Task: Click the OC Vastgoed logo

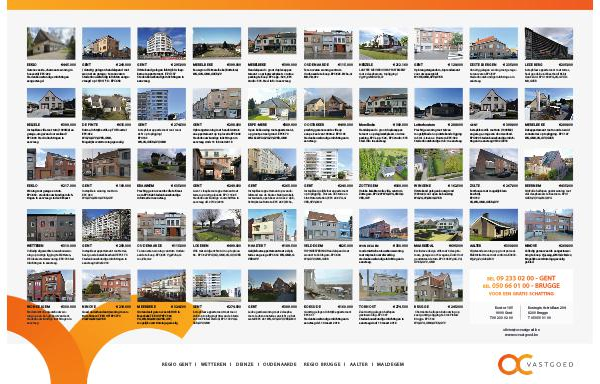Action: coord(536,365)
